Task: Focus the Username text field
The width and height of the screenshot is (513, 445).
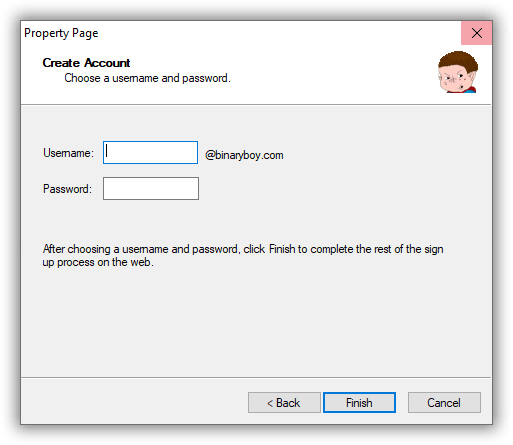Action: (x=150, y=153)
